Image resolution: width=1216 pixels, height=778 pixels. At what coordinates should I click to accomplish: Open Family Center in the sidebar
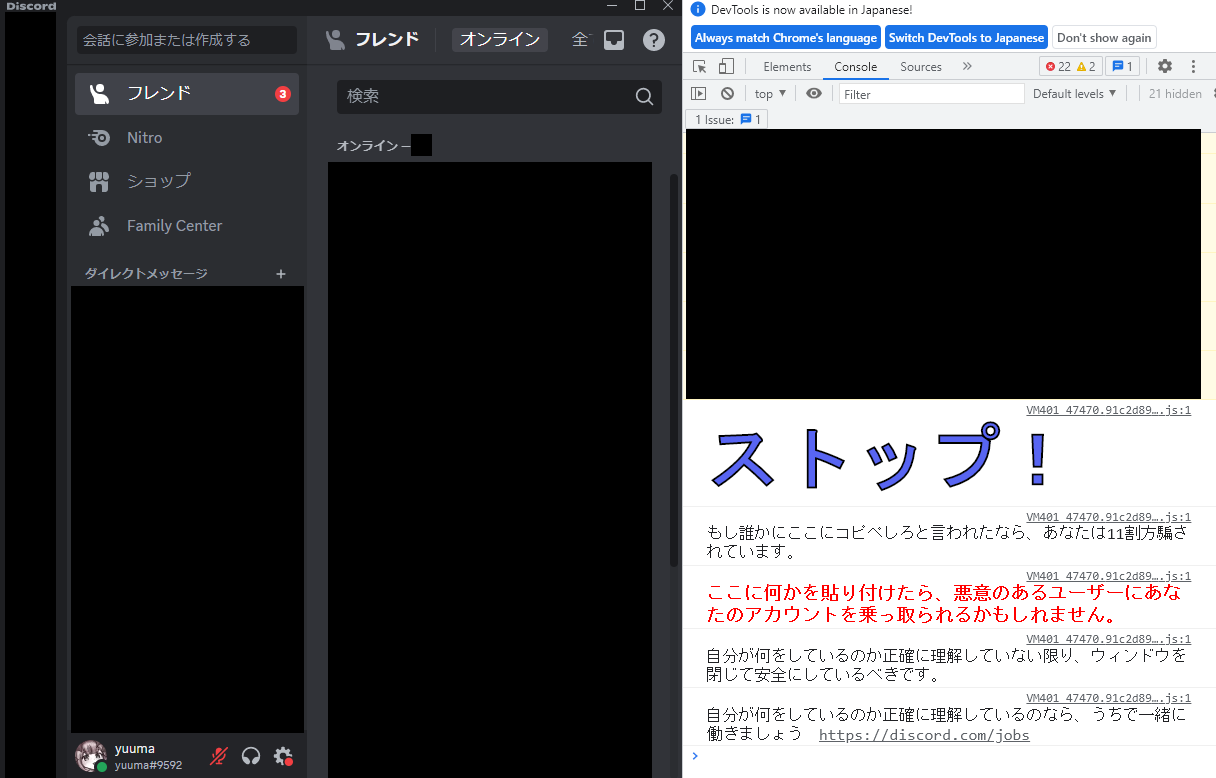tap(187, 226)
